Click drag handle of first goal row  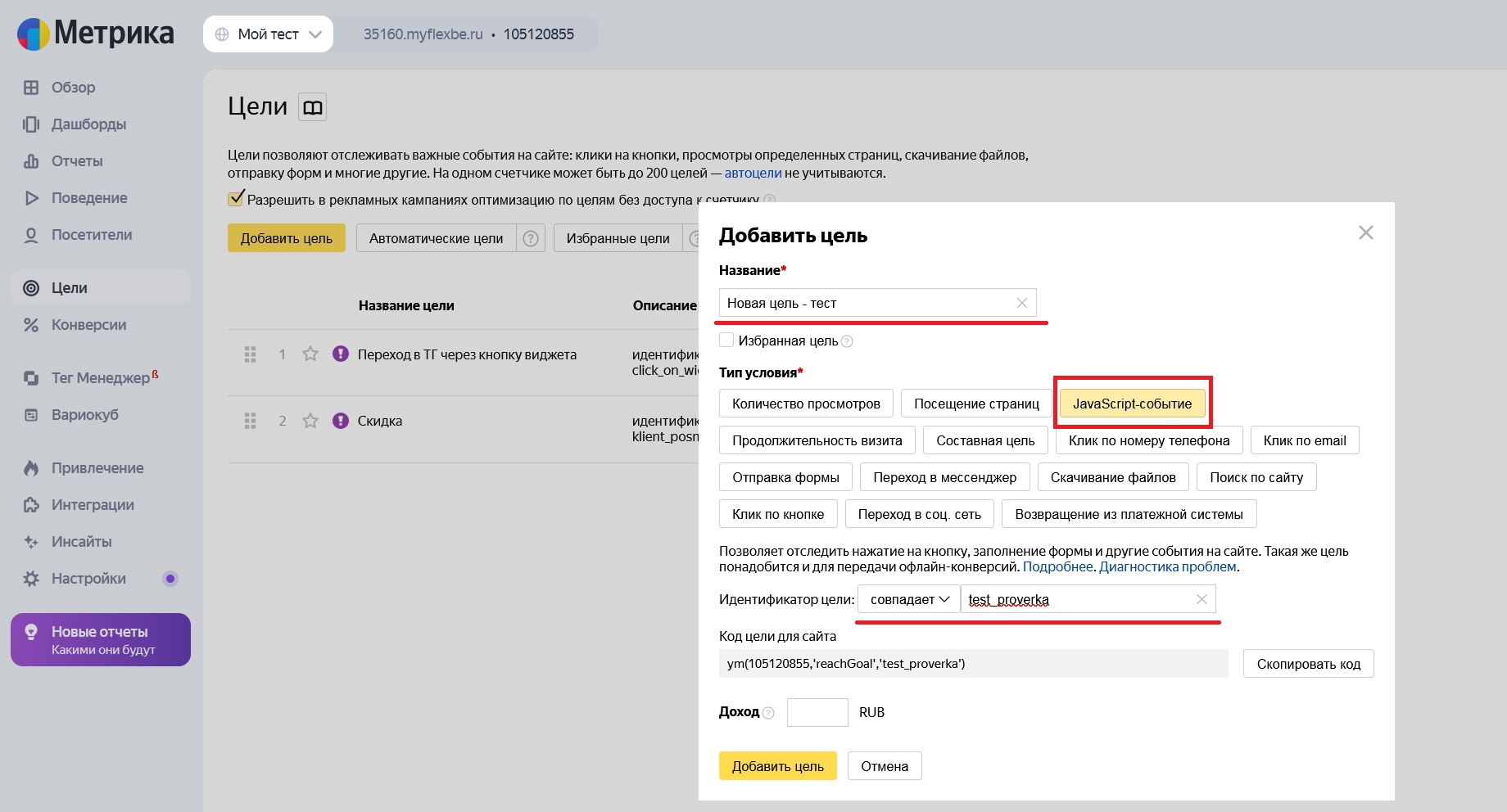251,354
